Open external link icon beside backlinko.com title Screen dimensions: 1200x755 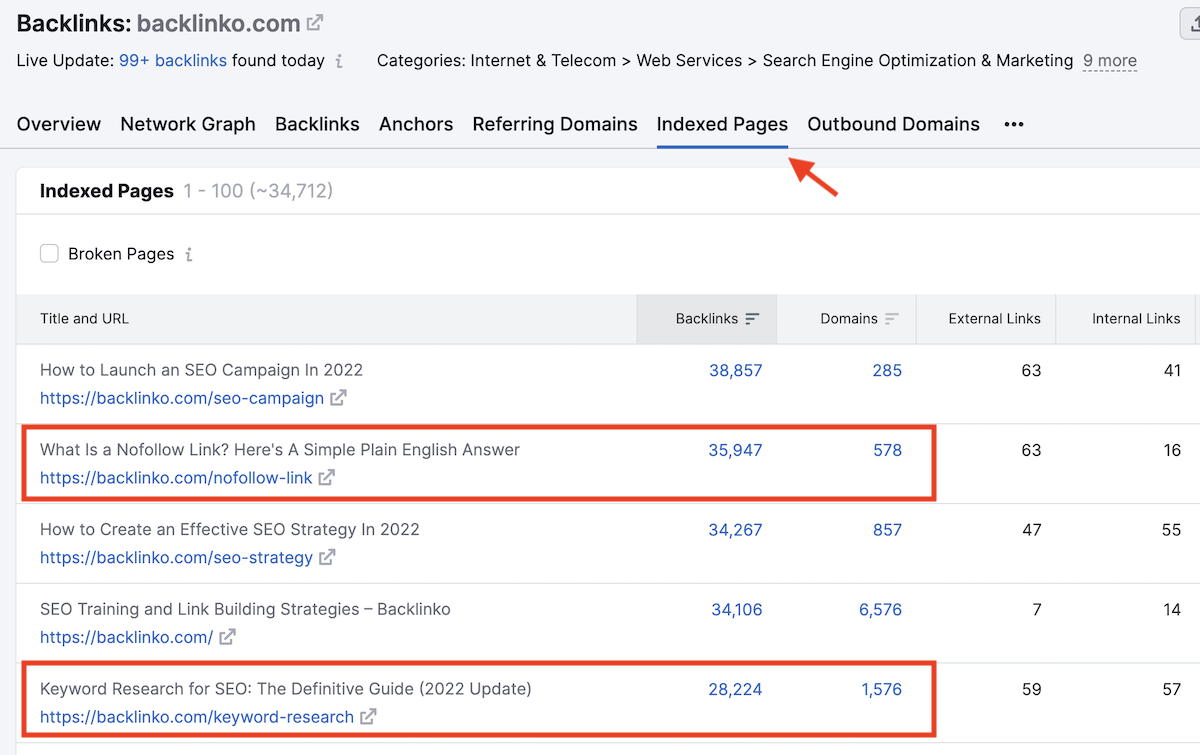(x=315, y=22)
